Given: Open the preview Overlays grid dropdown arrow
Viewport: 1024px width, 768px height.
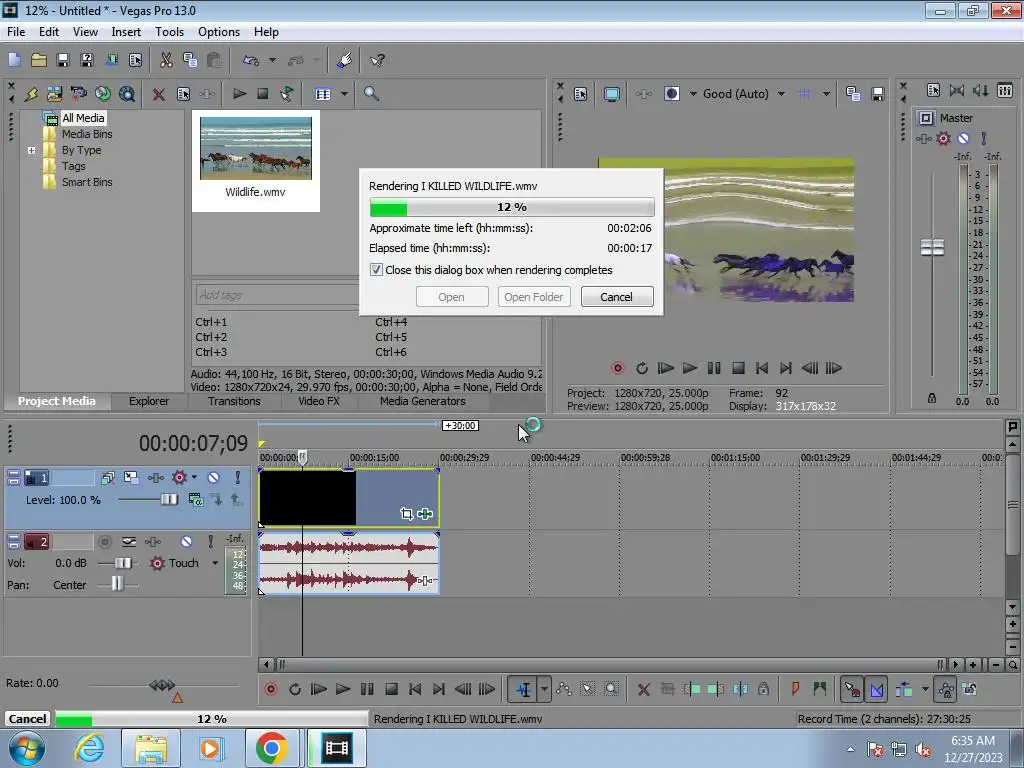Looking at the screenshot, I should coord(826,94).
